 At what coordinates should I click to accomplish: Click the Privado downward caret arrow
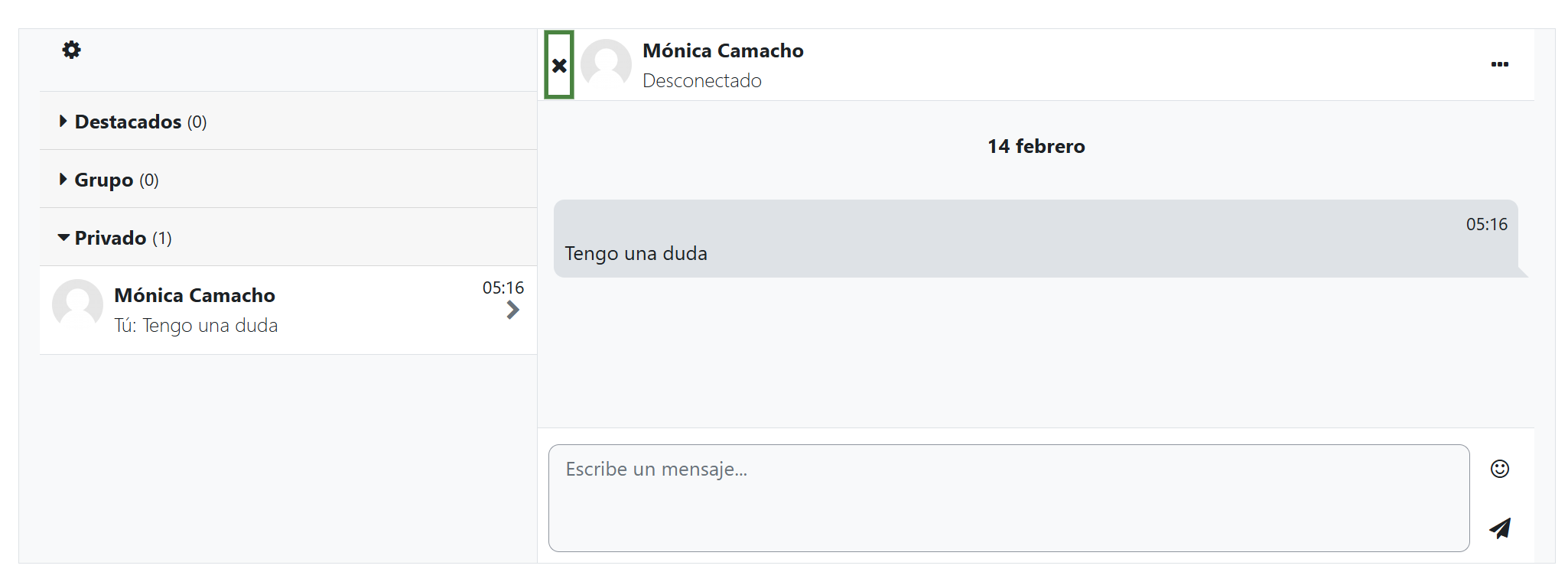[63, 238]
